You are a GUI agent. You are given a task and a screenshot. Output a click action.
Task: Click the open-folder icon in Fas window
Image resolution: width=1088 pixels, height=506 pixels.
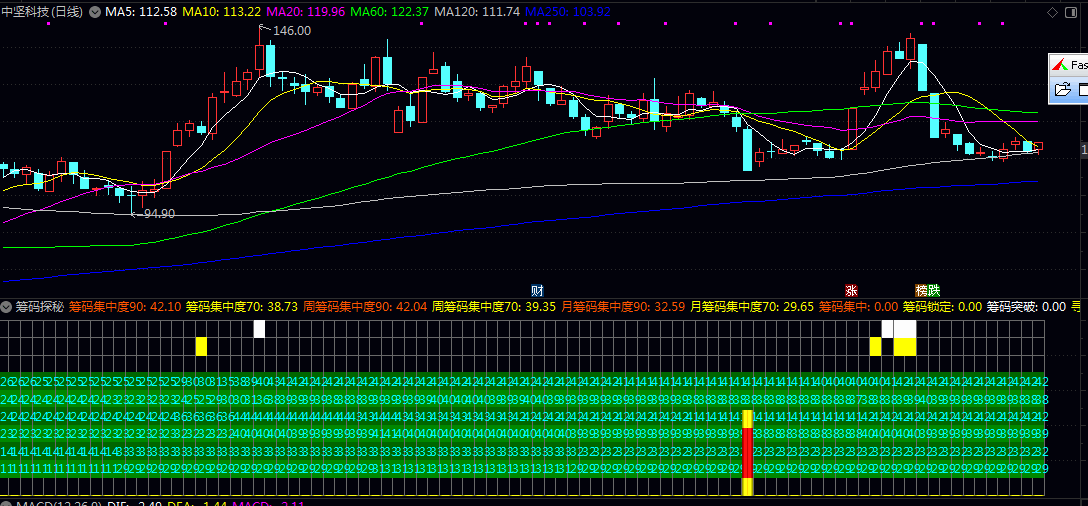(1062, 89)
